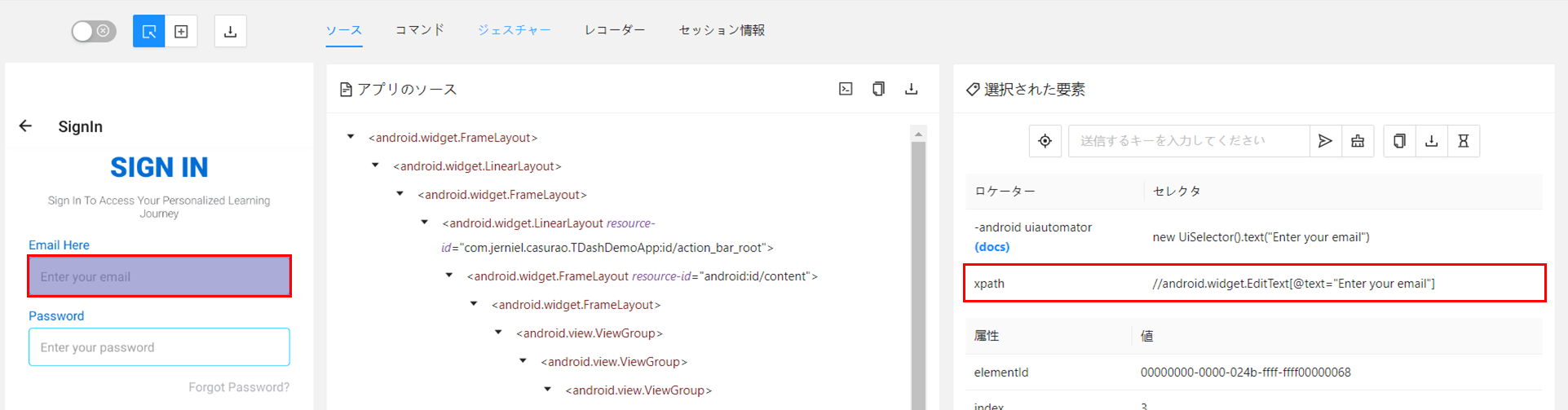Viewport: 1568px width, 410px height.
Task: Switch to tap by coordinates mode
Action: tap(181, 31)
